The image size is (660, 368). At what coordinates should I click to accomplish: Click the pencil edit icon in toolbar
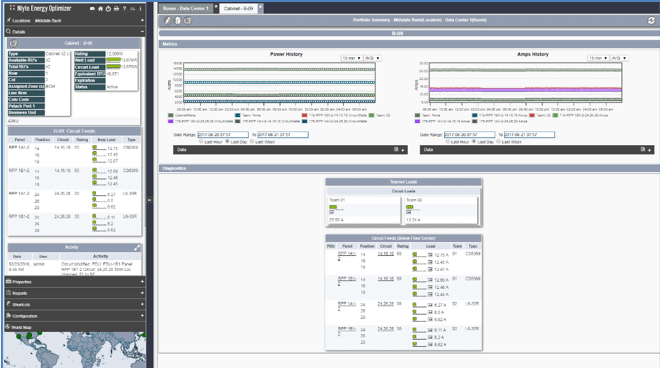[168, 20]
